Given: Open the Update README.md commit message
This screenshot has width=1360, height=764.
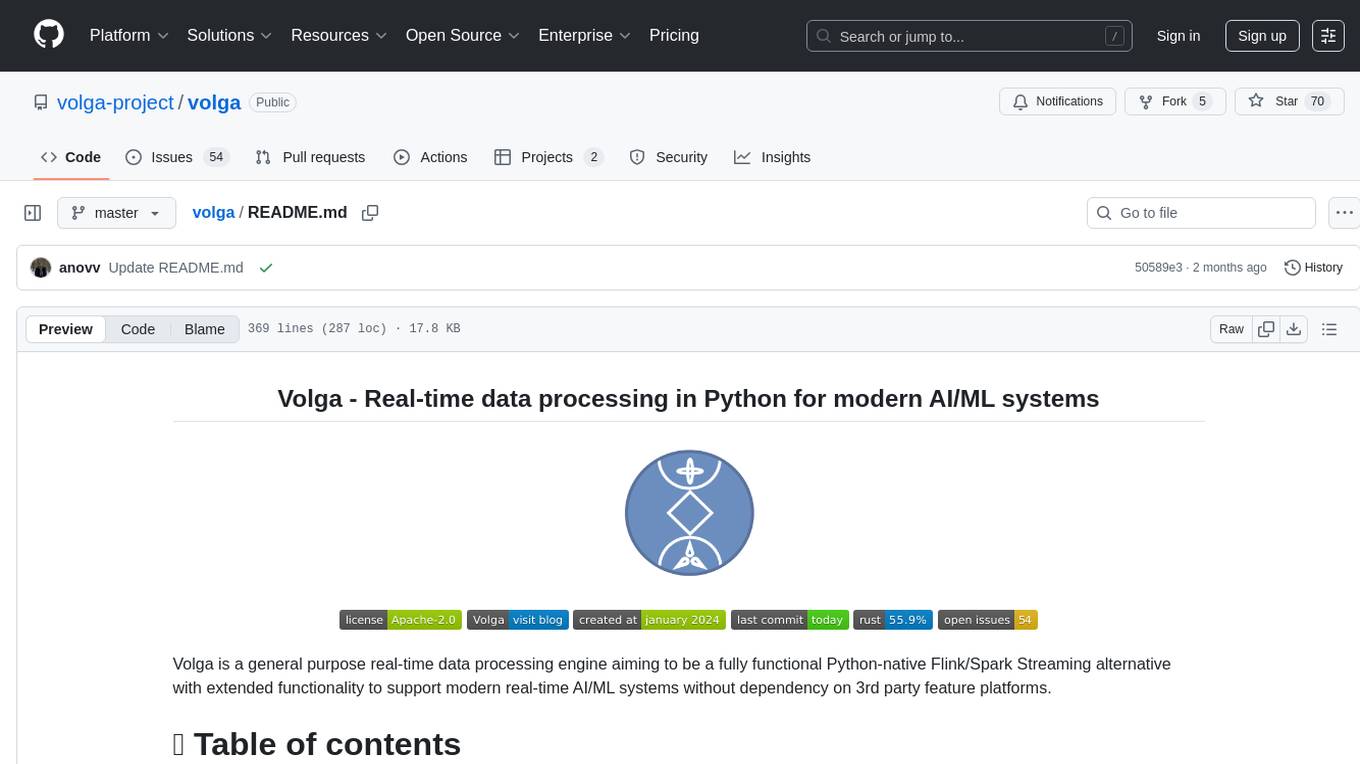Looking at the screenshot, I should pyautogui.click(x=176, y=267).
